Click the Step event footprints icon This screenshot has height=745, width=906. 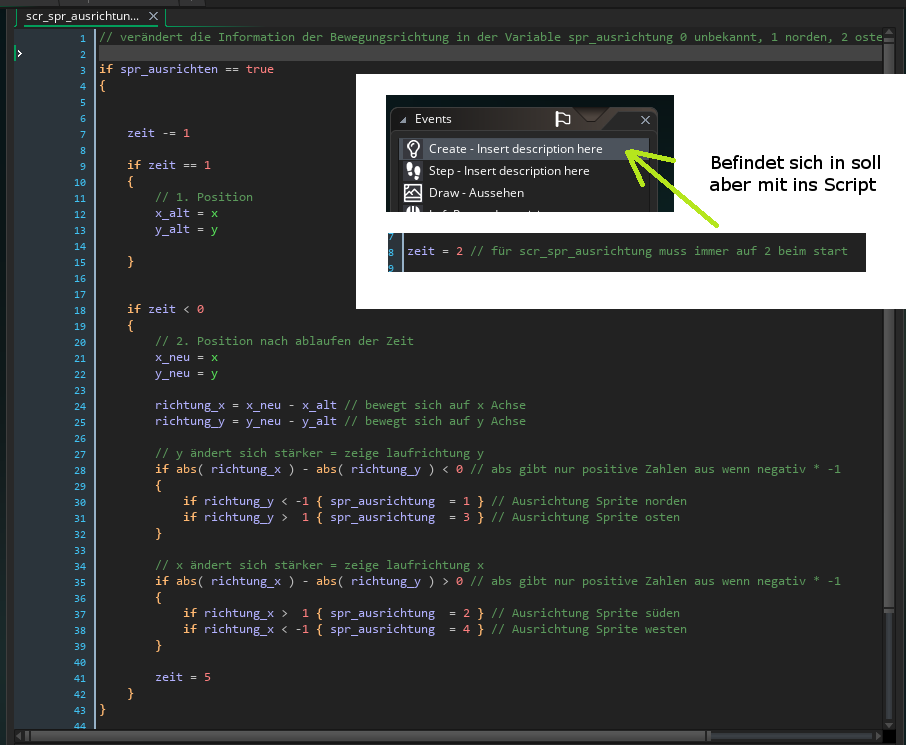[x=412, y=171]
